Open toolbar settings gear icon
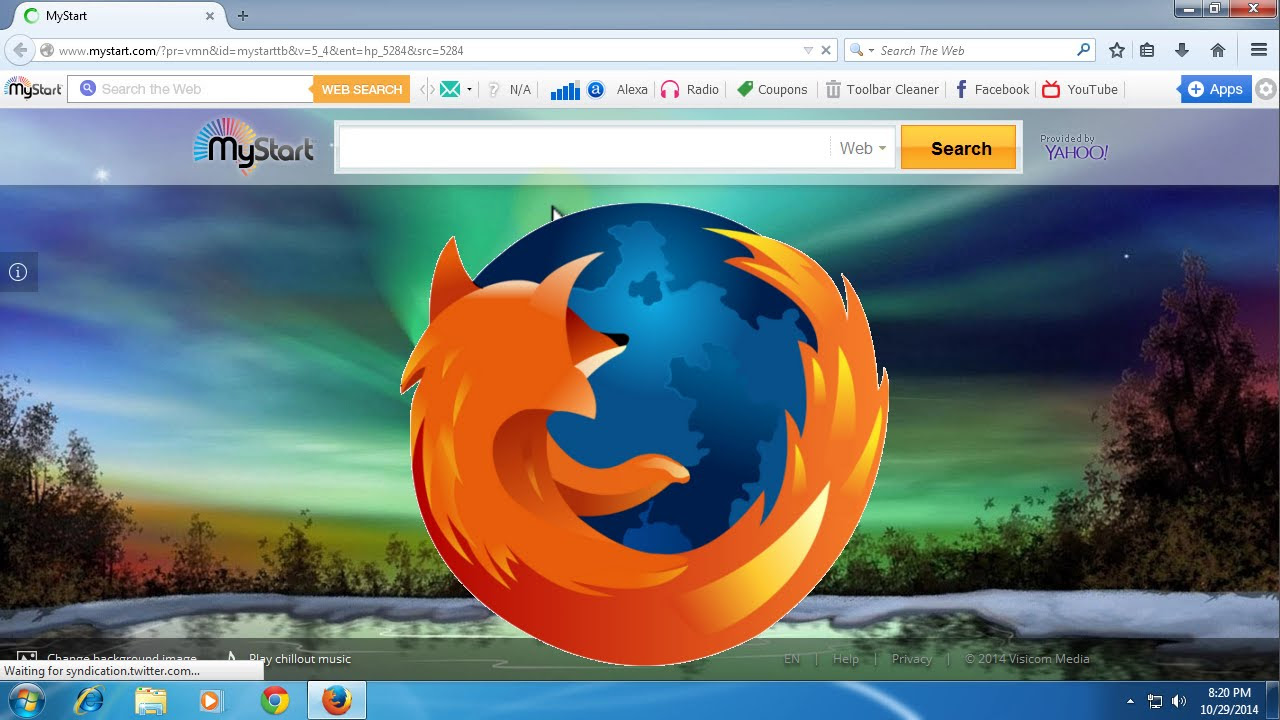Viewport: 1280px width, 720px height. coord(1267,89)
